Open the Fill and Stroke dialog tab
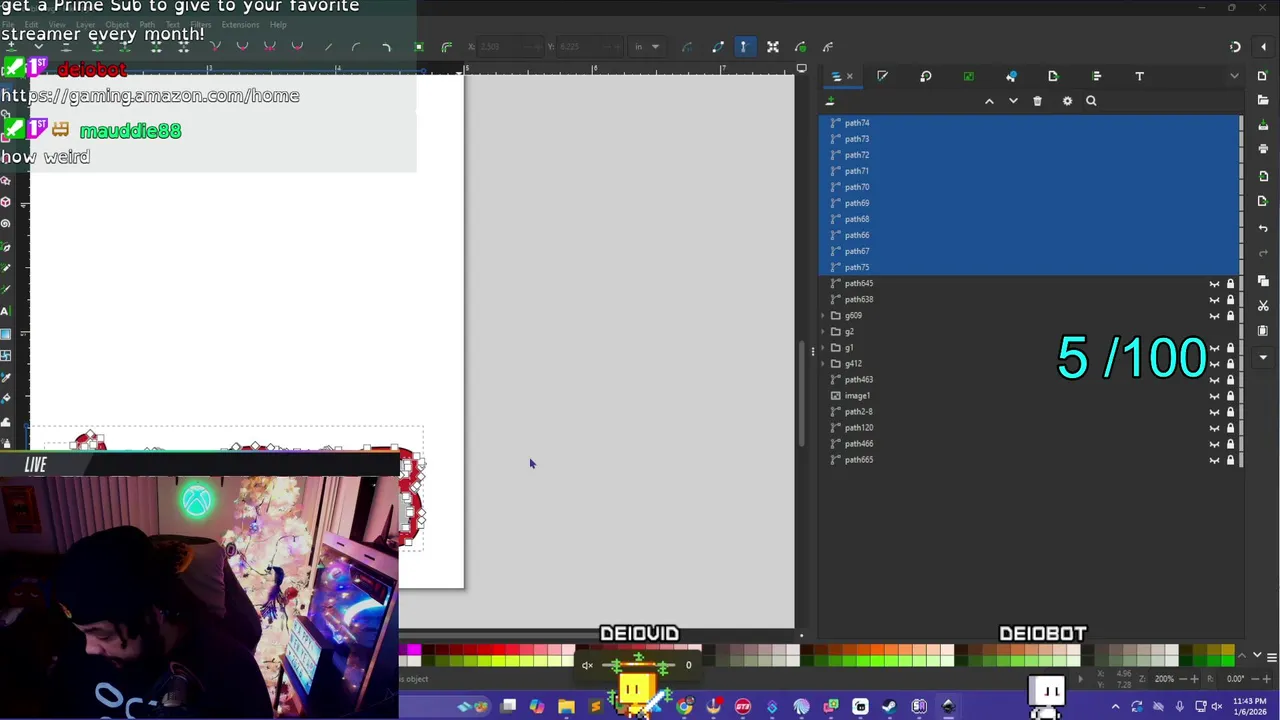1280x720 pixels. click(x=882, y=76)
